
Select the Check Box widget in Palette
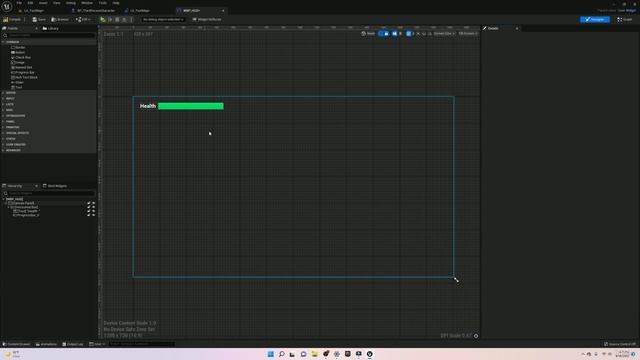[21, 57]
